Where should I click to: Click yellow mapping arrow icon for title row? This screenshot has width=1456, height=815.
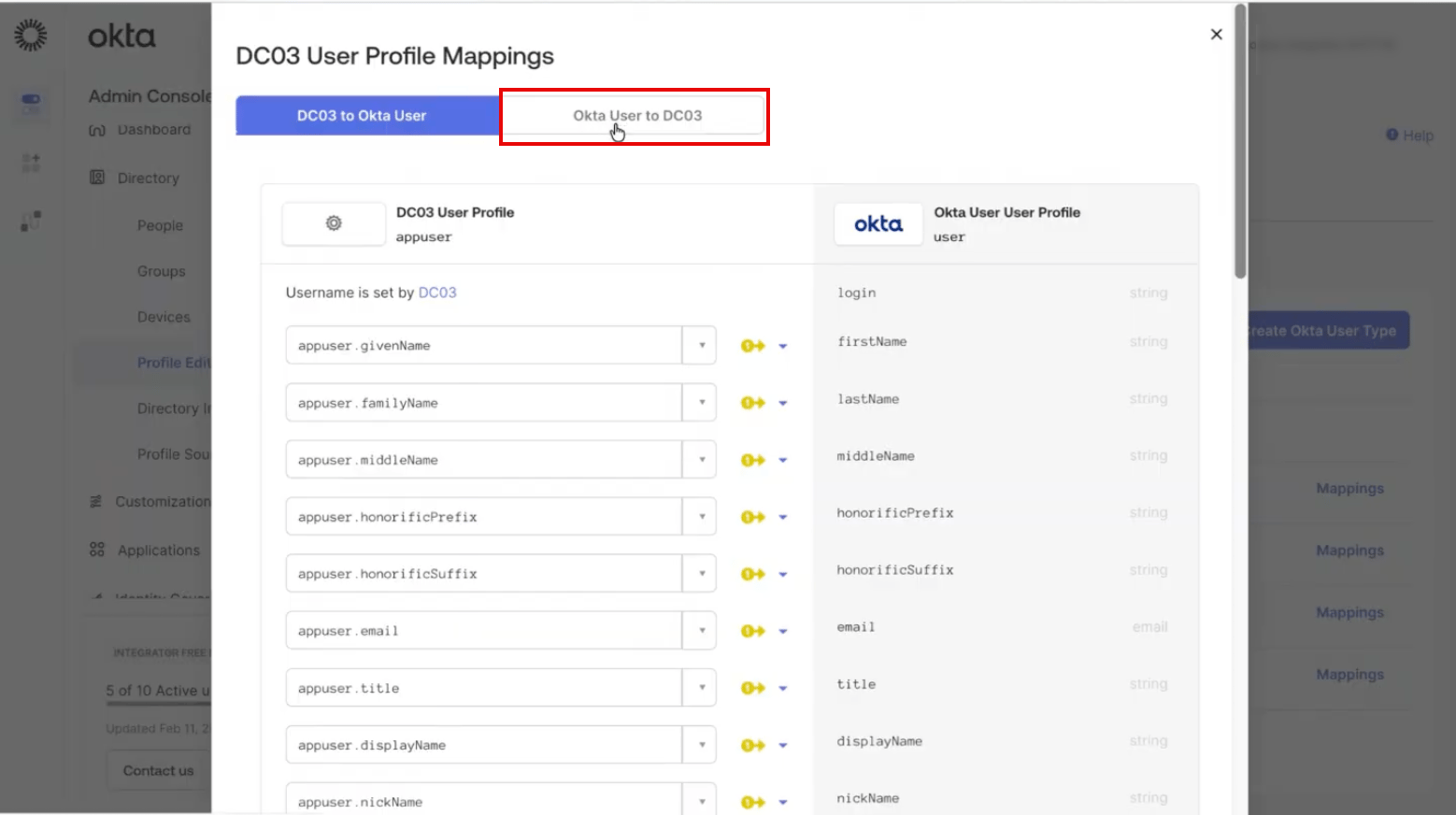pyautogui.click(x=752, y=688)
